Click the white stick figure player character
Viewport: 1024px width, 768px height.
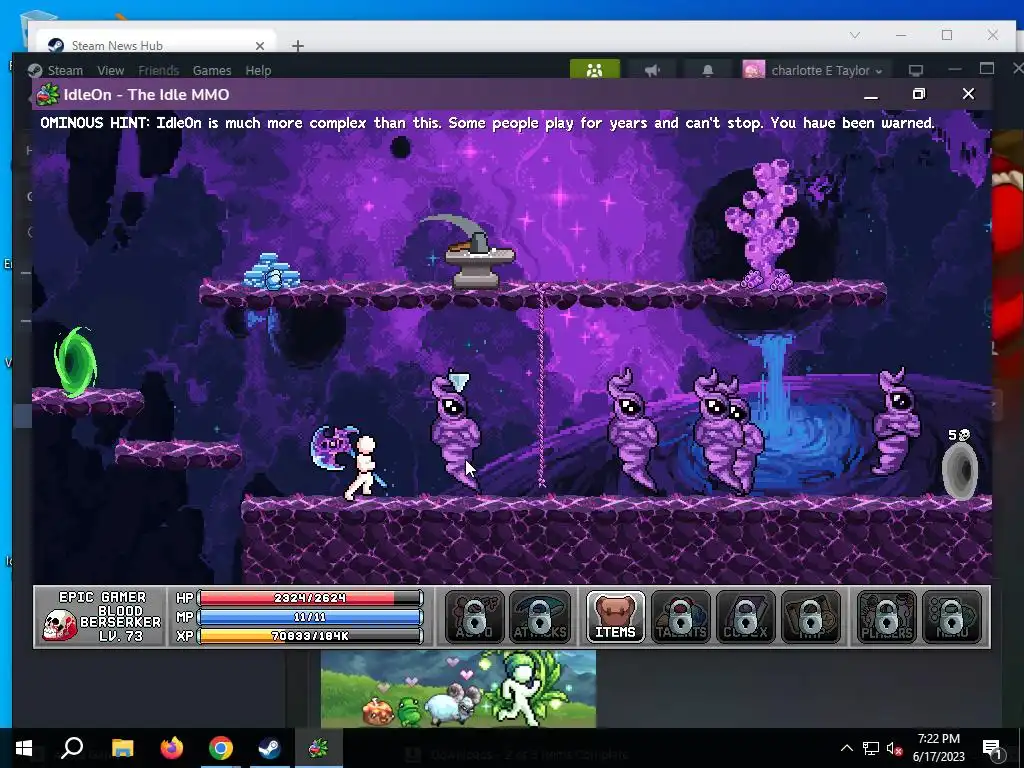click(x=363, y=467)
